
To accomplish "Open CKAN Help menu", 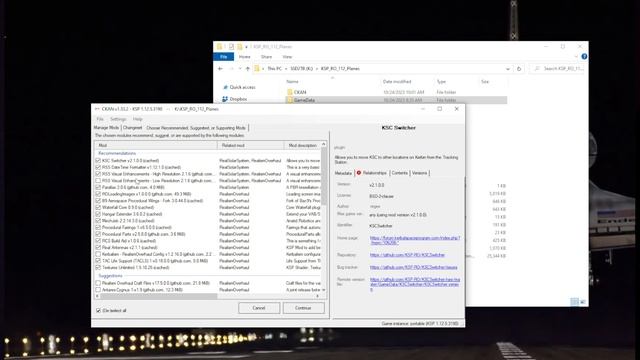I will 138,119.
